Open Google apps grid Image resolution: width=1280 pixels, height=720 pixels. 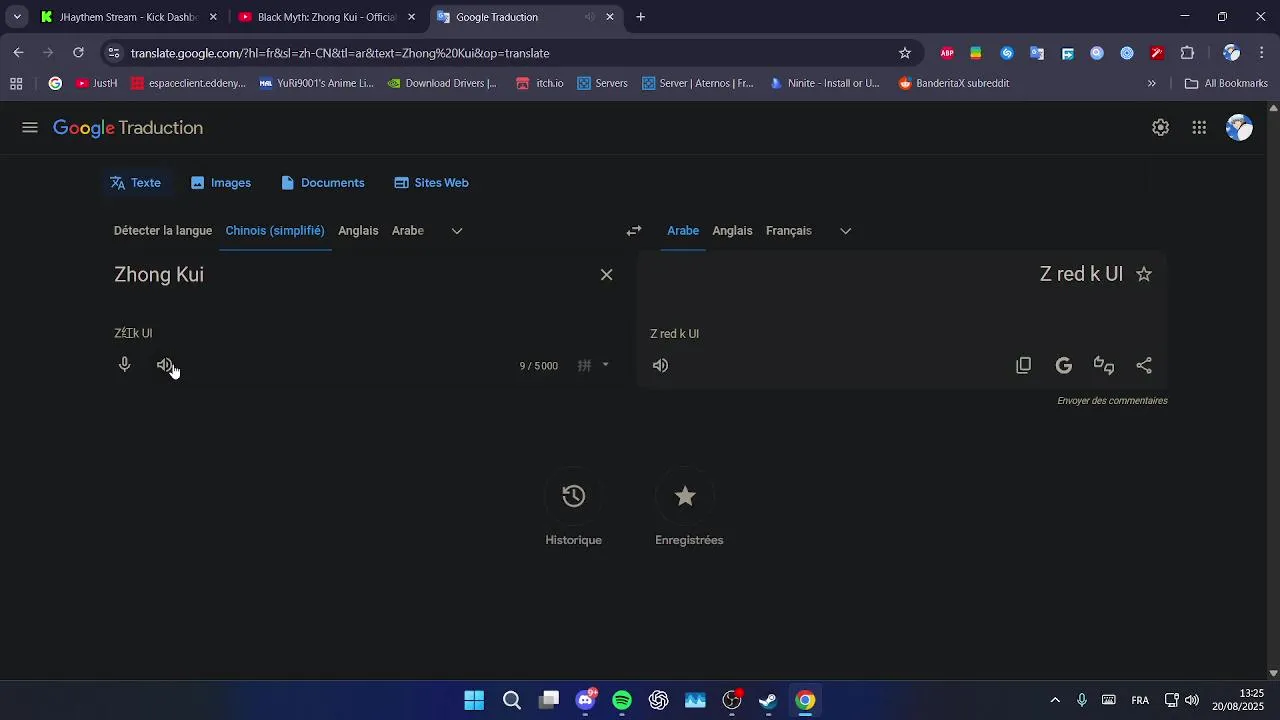[1199, 128]
